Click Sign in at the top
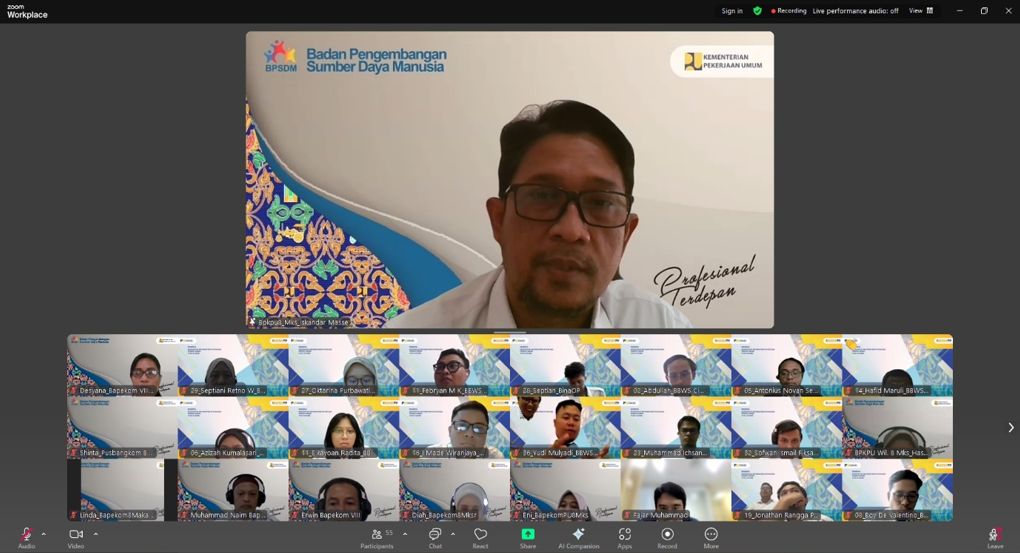The width and height of the screenshot is (1020, 553). click(x=732, y=10)
